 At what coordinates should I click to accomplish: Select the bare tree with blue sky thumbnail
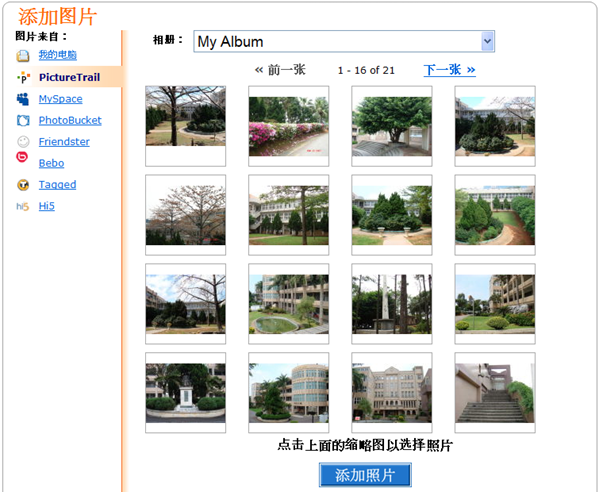[x=186, y=304]
